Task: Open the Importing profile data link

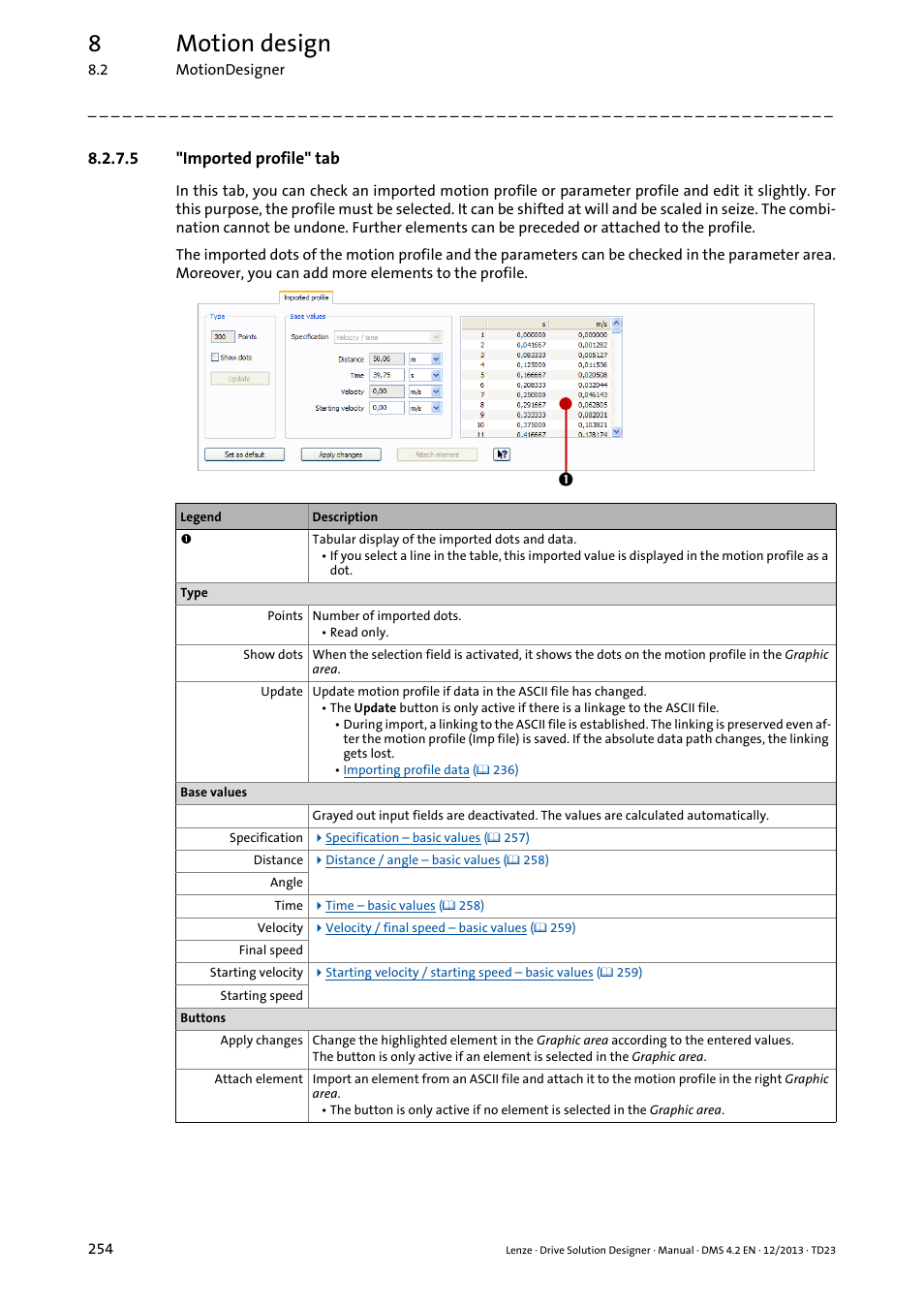Action: coord(406,770)
